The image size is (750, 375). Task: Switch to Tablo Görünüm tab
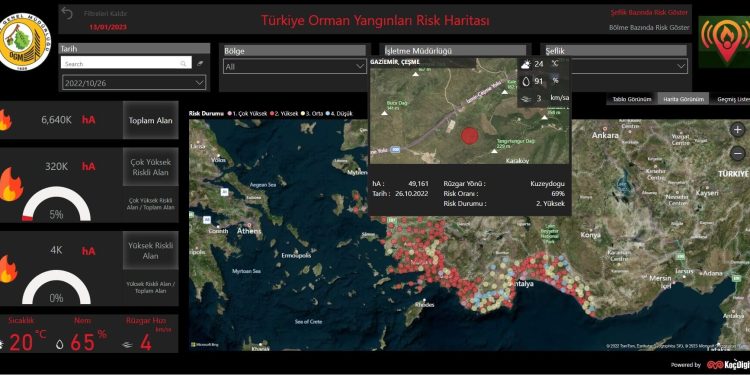pyautogui.click(x=632, y=99)
